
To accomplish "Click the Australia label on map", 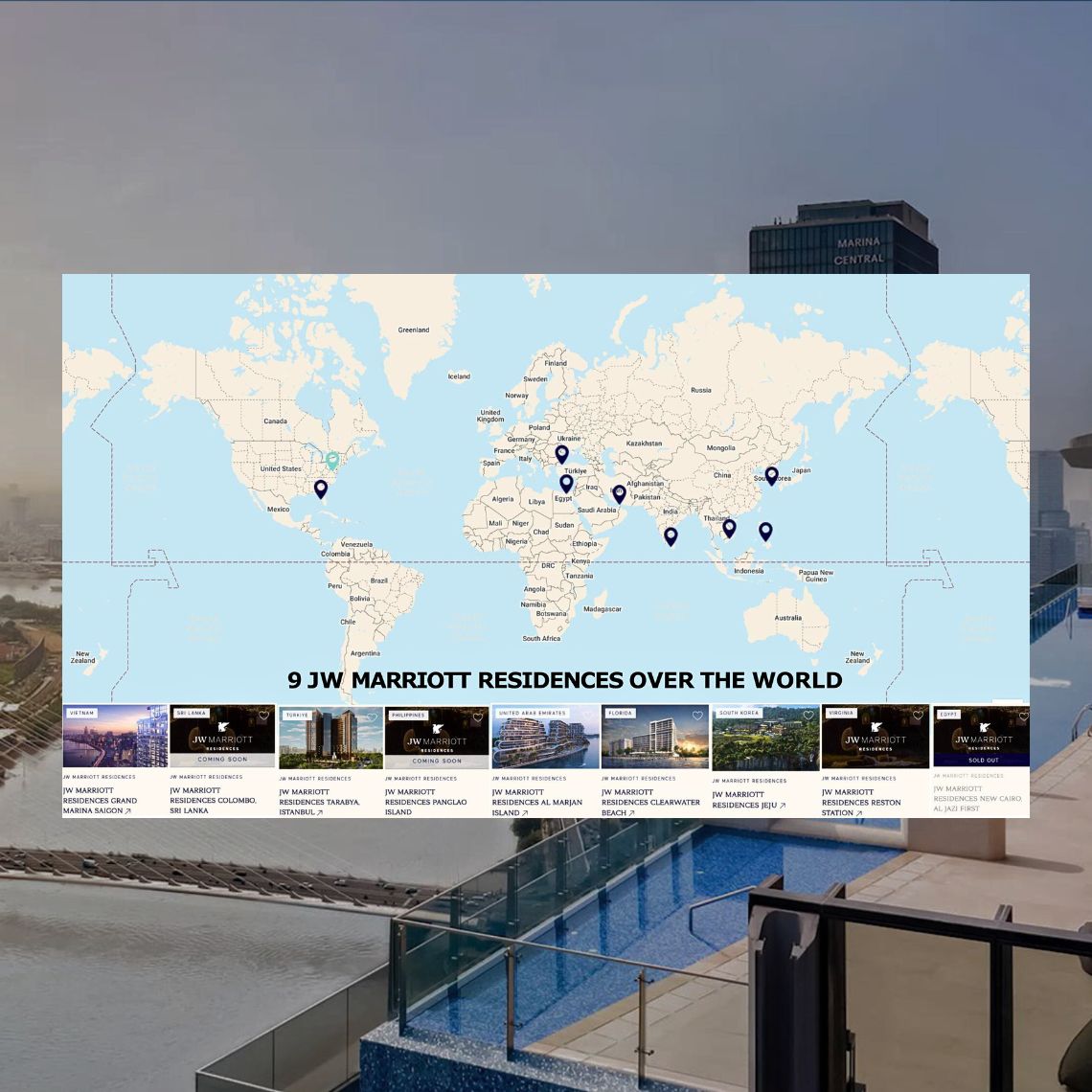I will point(787,618).
